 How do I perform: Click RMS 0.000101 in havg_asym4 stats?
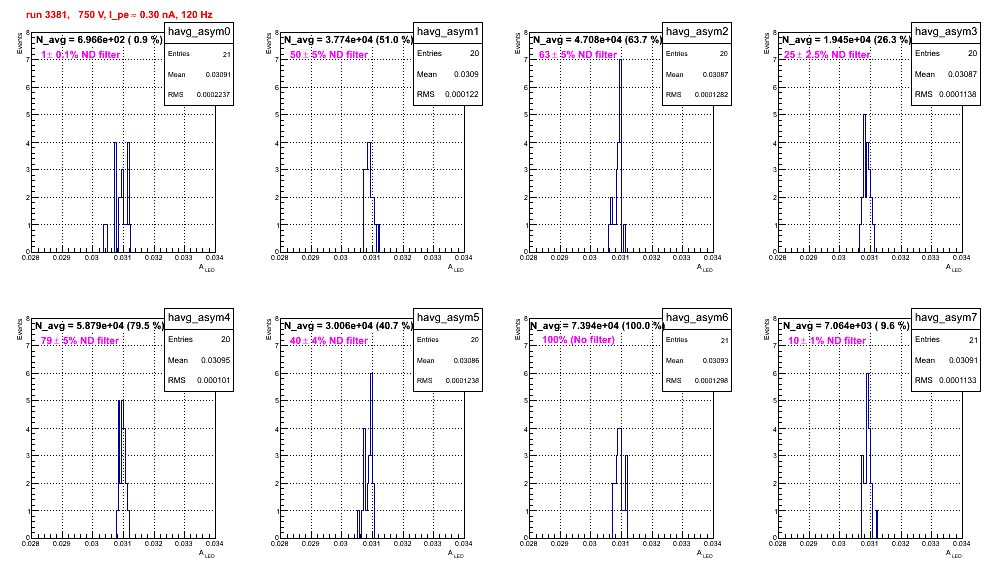coord(199,380)
